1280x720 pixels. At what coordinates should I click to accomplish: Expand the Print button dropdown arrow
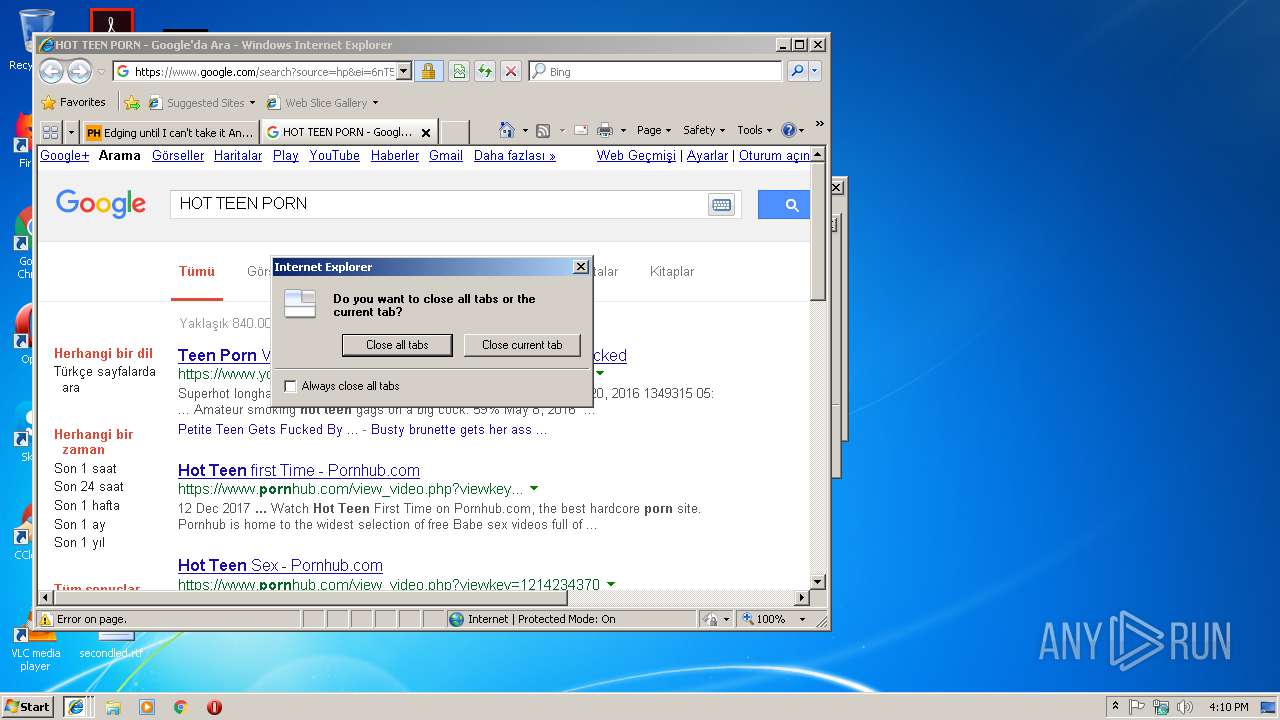pyautogui.click(x=623, y=130)
